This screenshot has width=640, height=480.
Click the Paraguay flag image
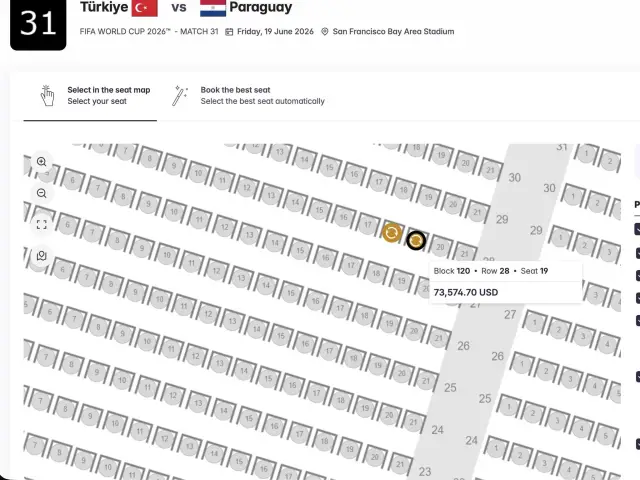click(213, 8)
